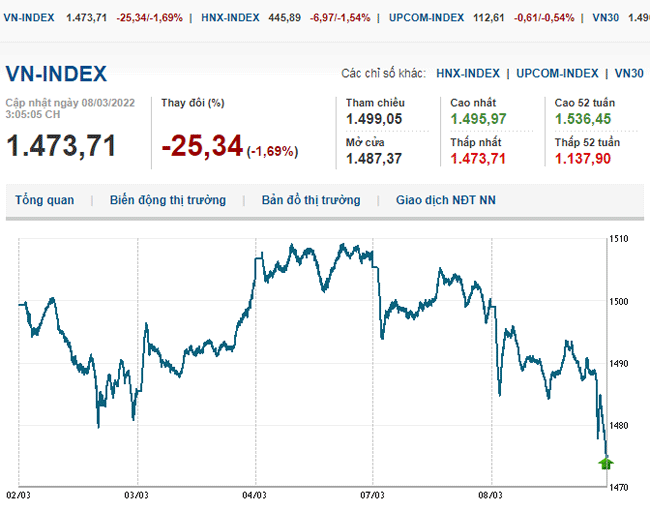650x511 pixels.
Task: Open the Tổng quan tab
Action: tap(44, 200)
